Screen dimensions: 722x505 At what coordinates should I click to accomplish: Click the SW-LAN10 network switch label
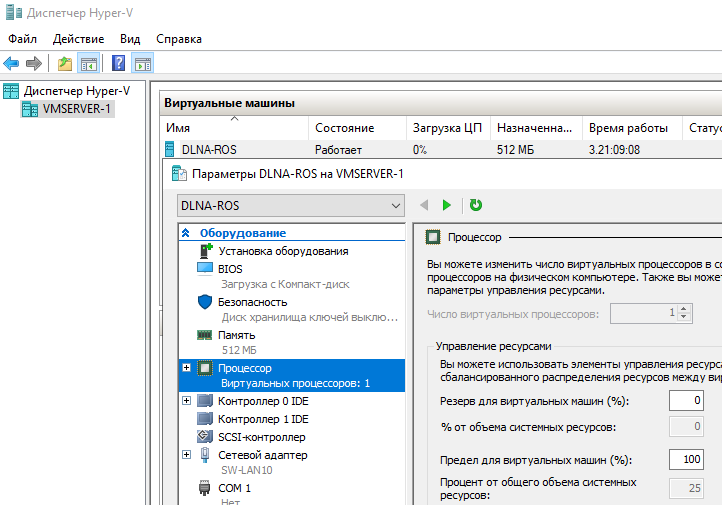pyautogui.click(x=247, y=470)
